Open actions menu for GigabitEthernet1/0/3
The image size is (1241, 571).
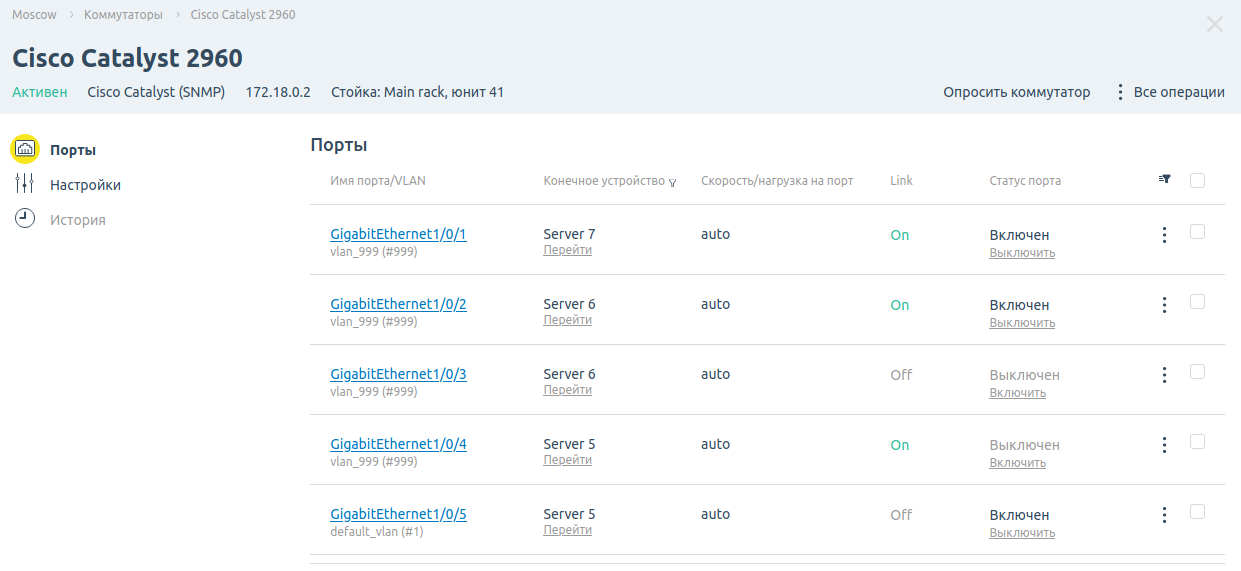coord(1164,375)
